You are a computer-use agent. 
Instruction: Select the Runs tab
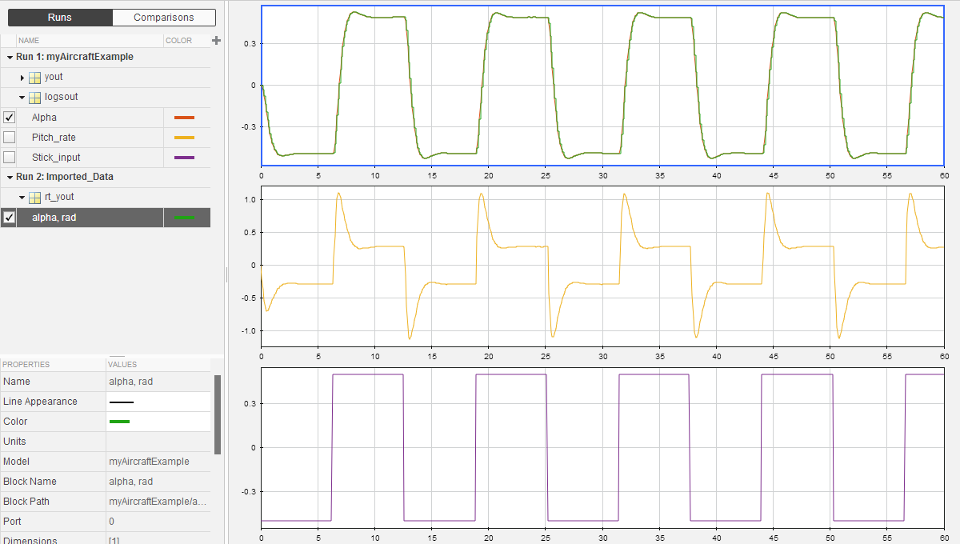point(59,17)
